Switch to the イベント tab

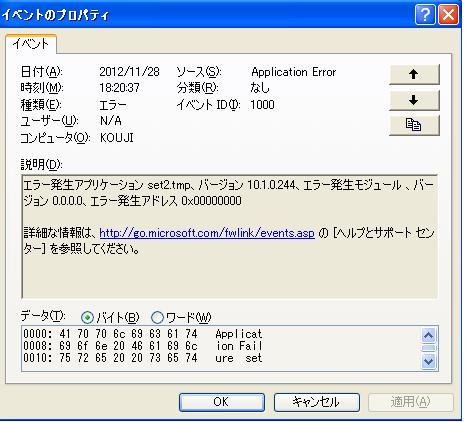coord(31,44)
